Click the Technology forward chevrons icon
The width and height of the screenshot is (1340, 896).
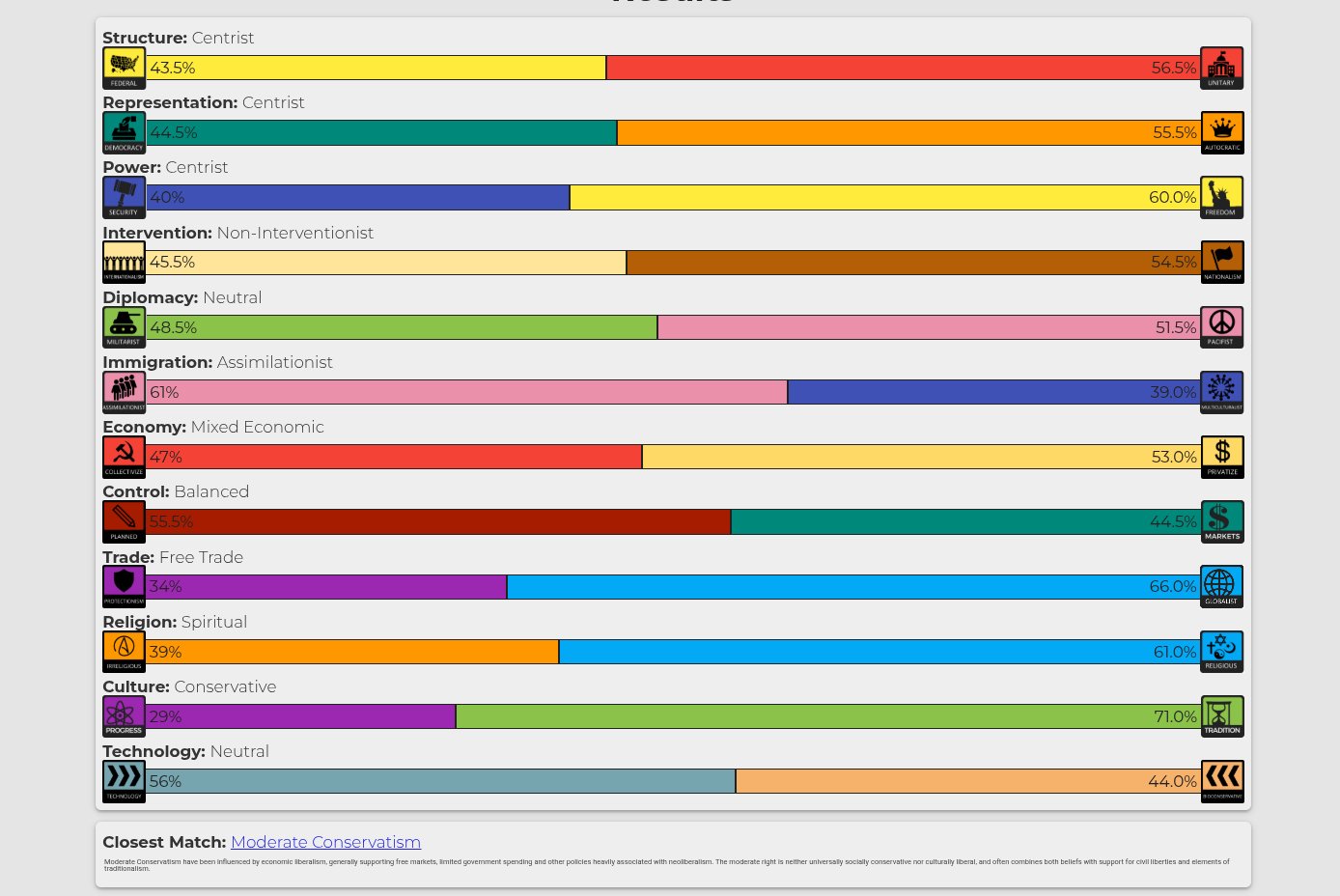[x=124, y=781]
